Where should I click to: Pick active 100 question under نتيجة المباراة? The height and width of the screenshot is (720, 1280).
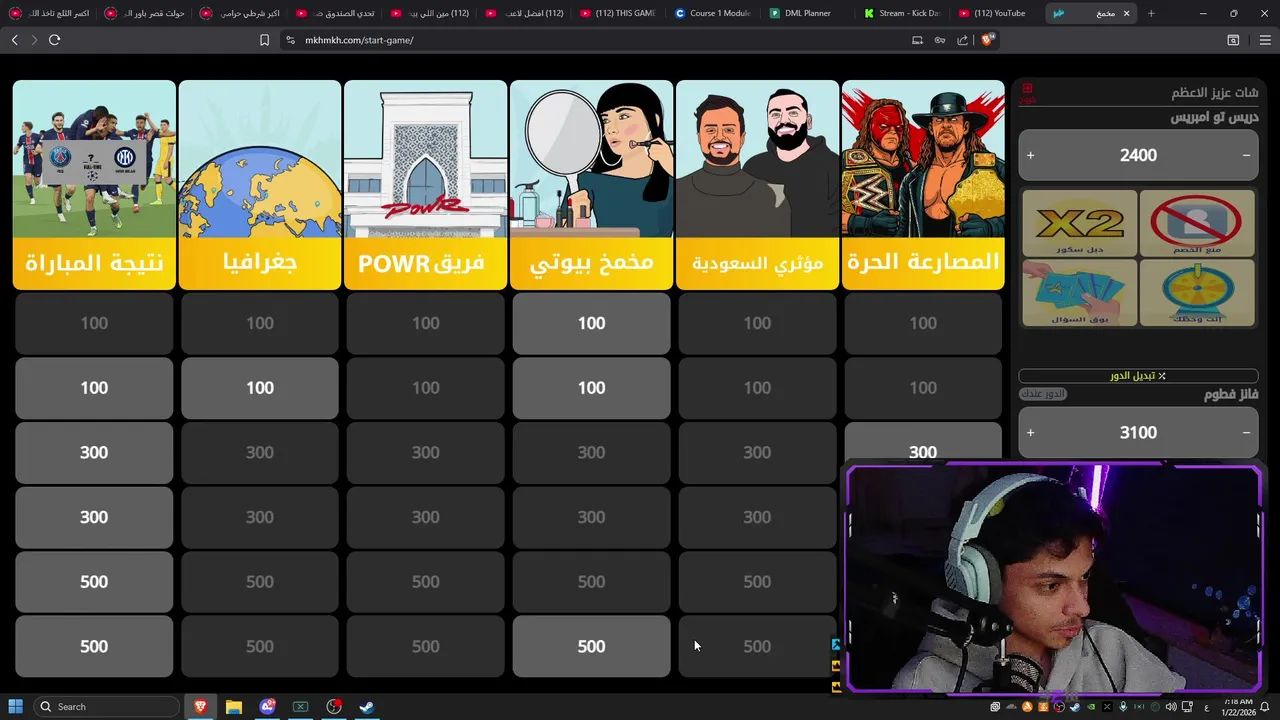94,388
